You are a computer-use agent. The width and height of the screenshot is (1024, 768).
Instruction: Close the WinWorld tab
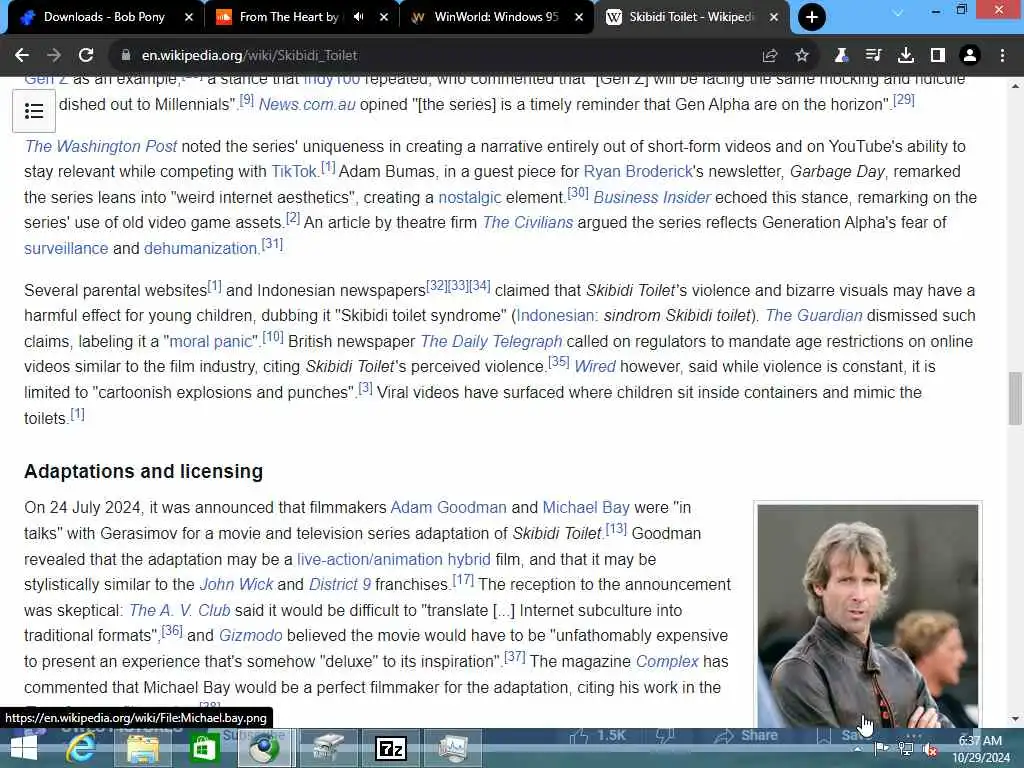[579, 17]
